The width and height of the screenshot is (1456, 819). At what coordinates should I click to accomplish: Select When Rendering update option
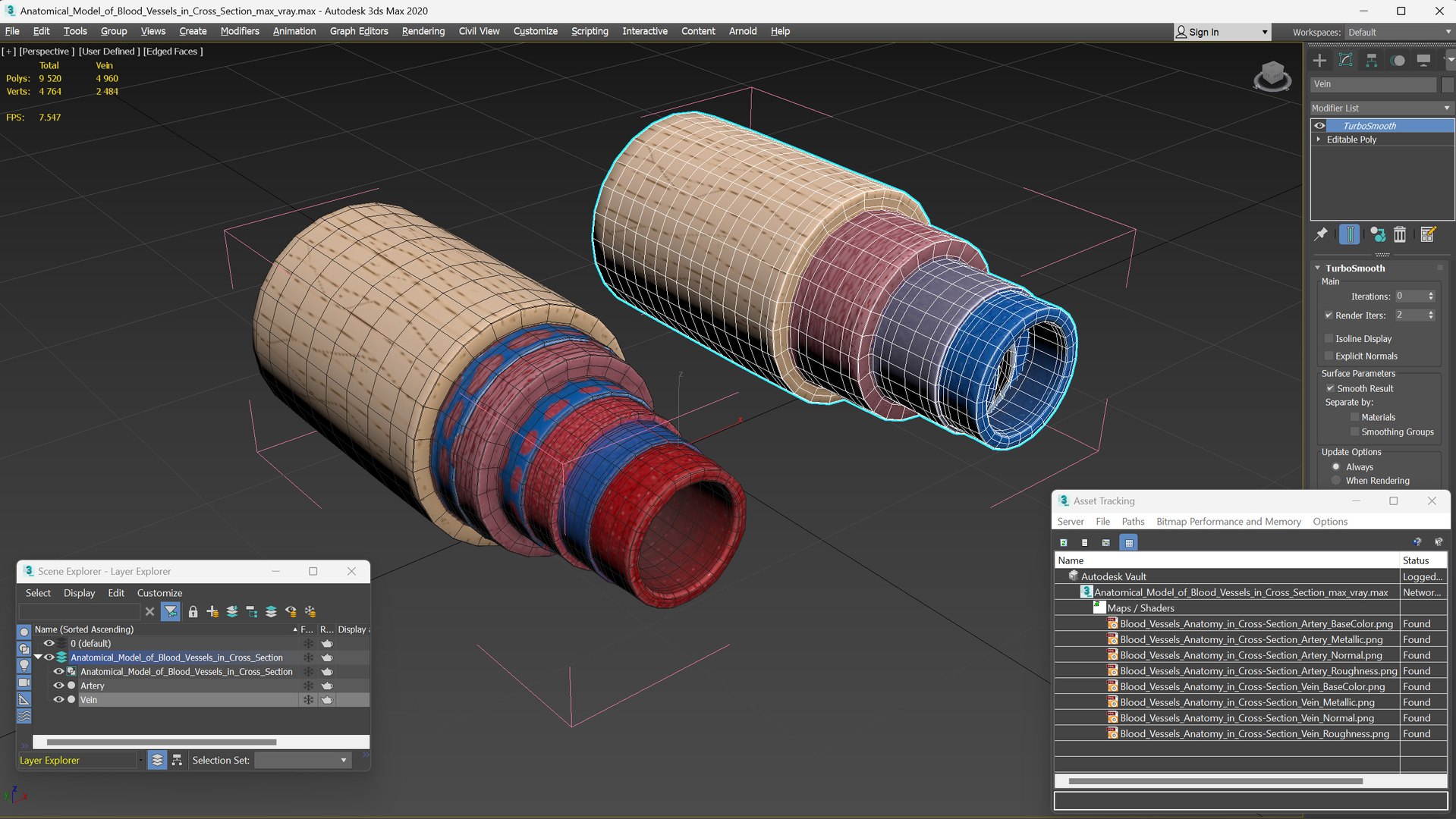pos(1336,481)
